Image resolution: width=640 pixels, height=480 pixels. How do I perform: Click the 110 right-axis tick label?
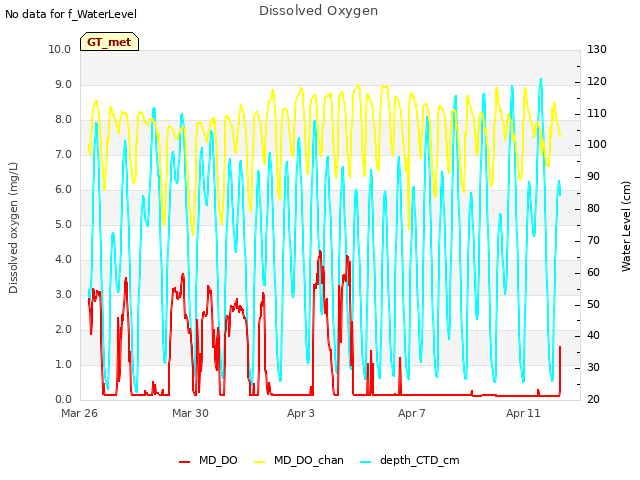coord(597,113)
